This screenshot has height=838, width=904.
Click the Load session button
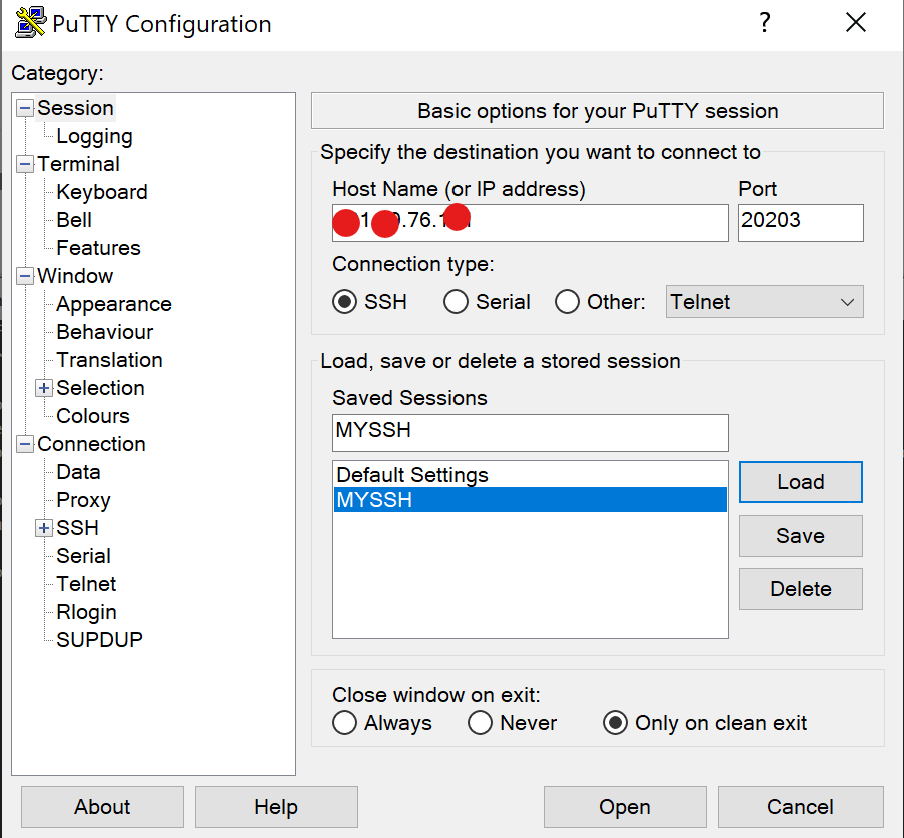pos(801,482)
